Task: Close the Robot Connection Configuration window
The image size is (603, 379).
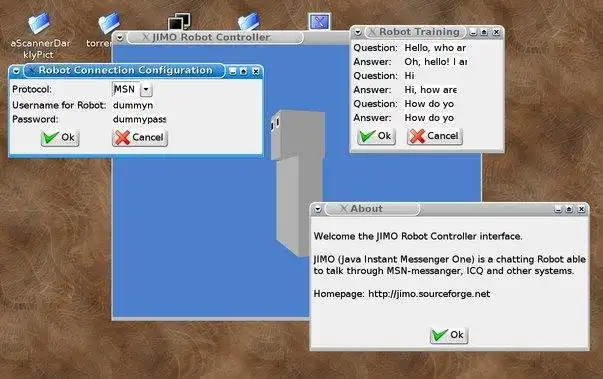Action: point(256,71)
